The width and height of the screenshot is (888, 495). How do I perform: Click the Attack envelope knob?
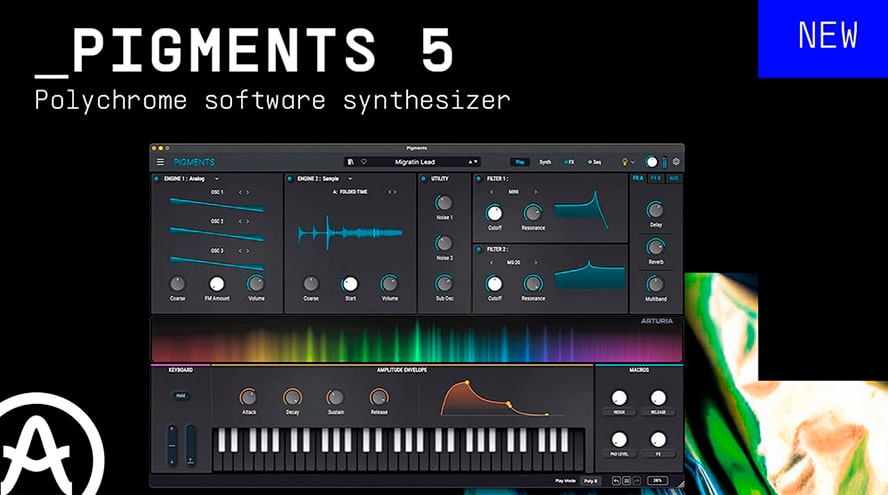click(x=249, y=397)
